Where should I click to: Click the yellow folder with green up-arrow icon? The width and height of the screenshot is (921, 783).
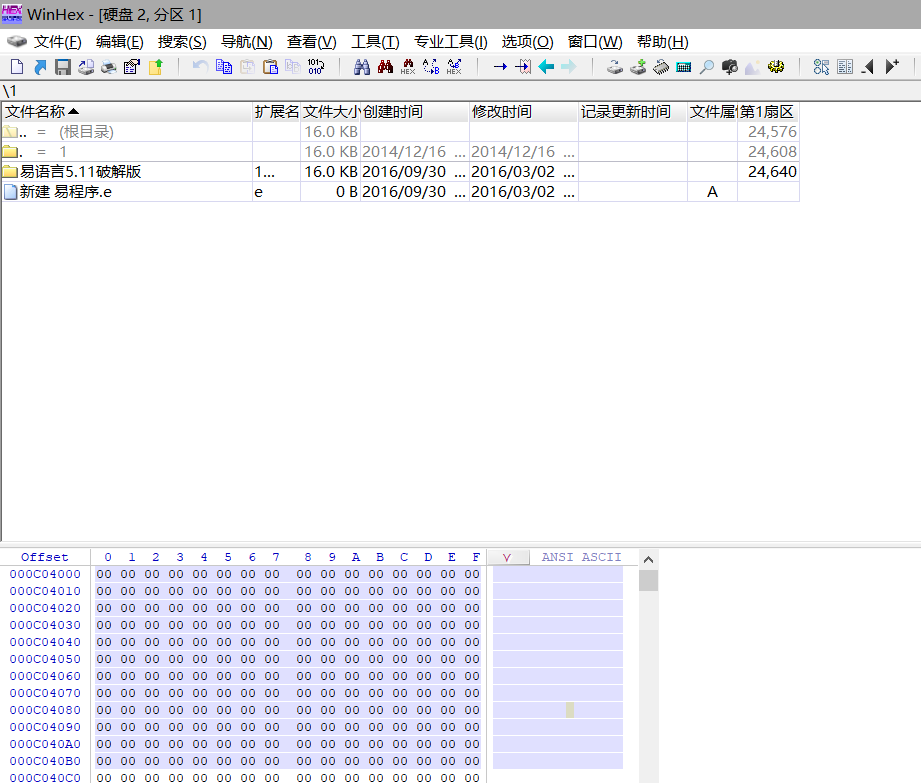[x=155, y=67]
